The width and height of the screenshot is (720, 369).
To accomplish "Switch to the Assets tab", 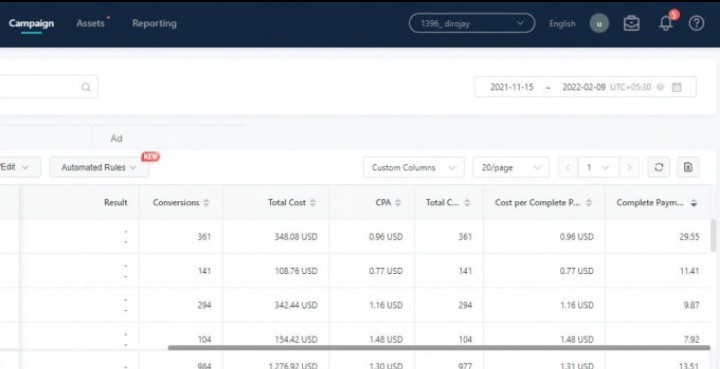I will click(x=90, y=23).
